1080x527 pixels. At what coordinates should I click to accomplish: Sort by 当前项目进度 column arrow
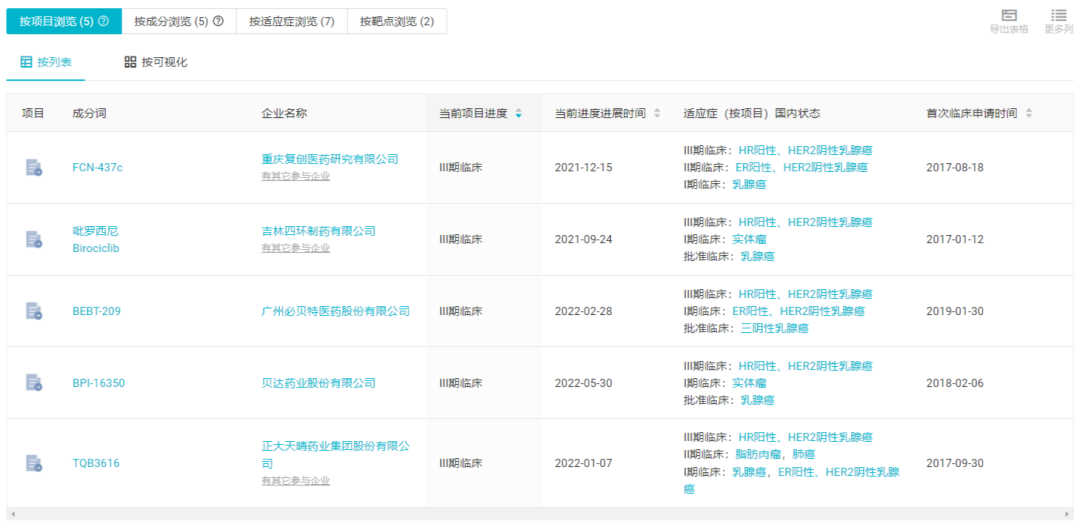pyautogui.click(x=518, y=114)
